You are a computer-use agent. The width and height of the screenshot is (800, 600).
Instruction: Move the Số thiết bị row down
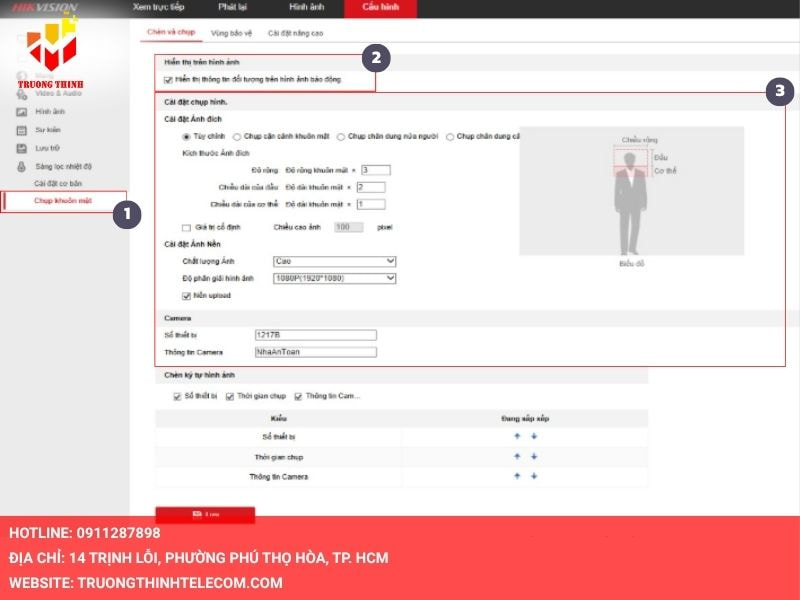point(534,437)
